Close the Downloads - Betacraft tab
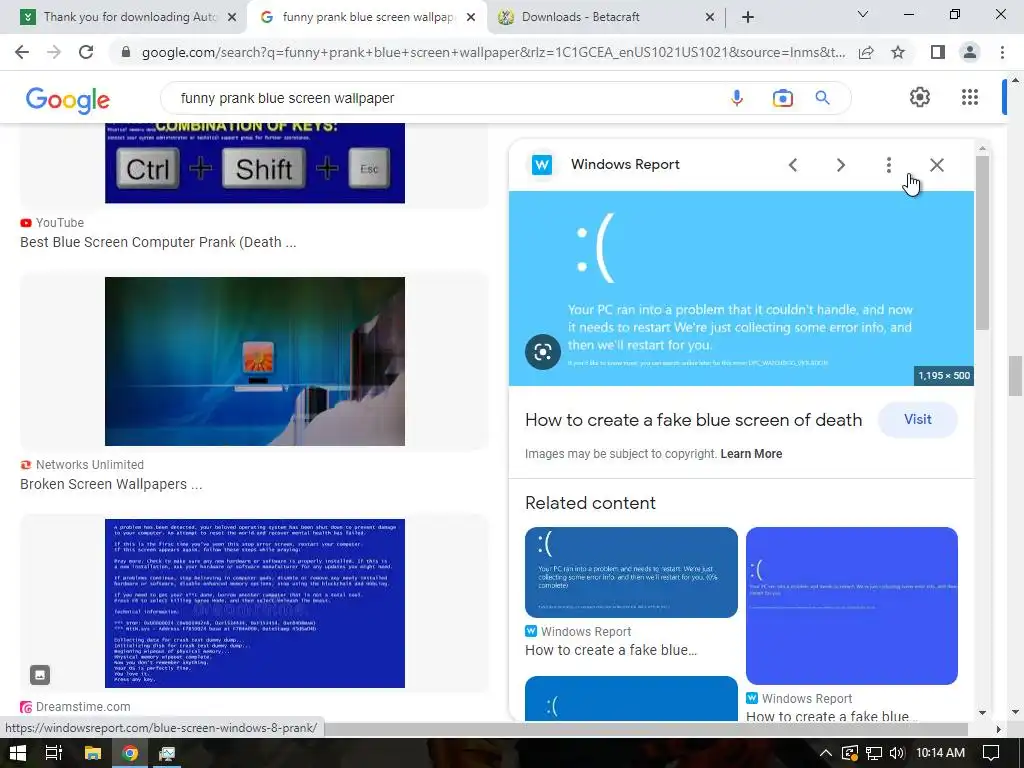 tap(710, 17)
